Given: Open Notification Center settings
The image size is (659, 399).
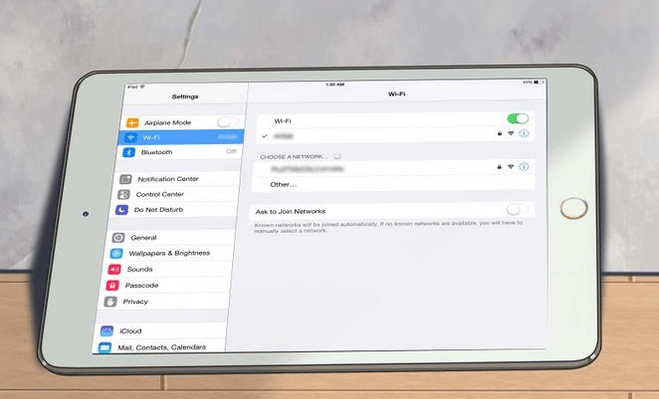Looking at the screenshot, I should pyautogui.click(x=177, y=179).
